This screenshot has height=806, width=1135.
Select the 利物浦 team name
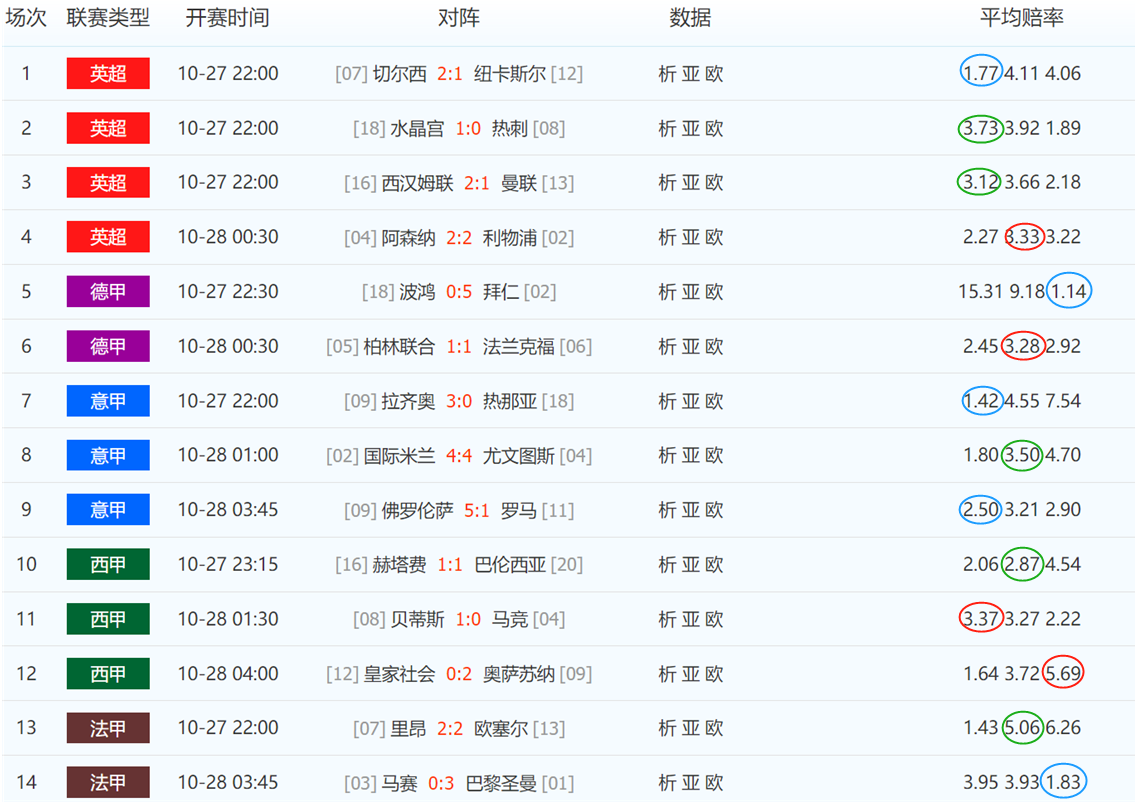tap(510, 237)
